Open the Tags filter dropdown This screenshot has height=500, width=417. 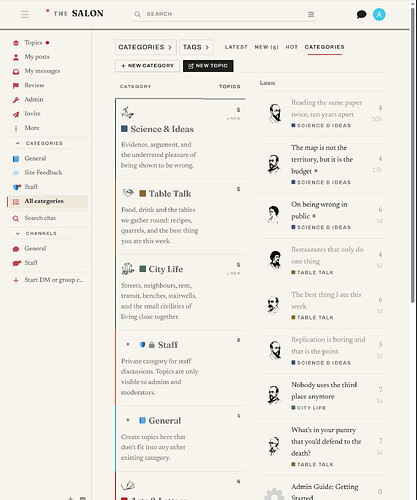click(196, 47)
